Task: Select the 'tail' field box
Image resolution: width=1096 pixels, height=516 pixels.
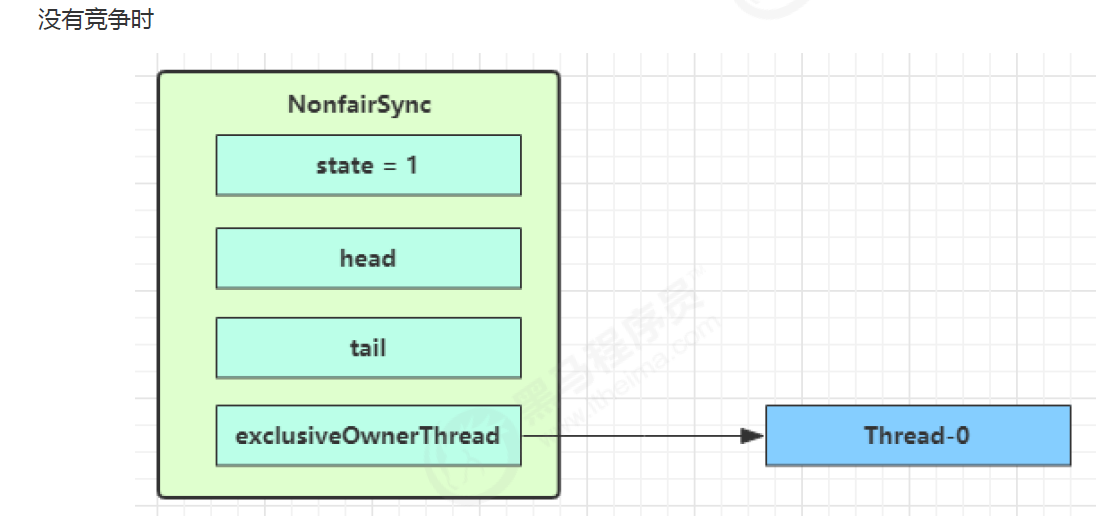Action: [x=368, y=347]
